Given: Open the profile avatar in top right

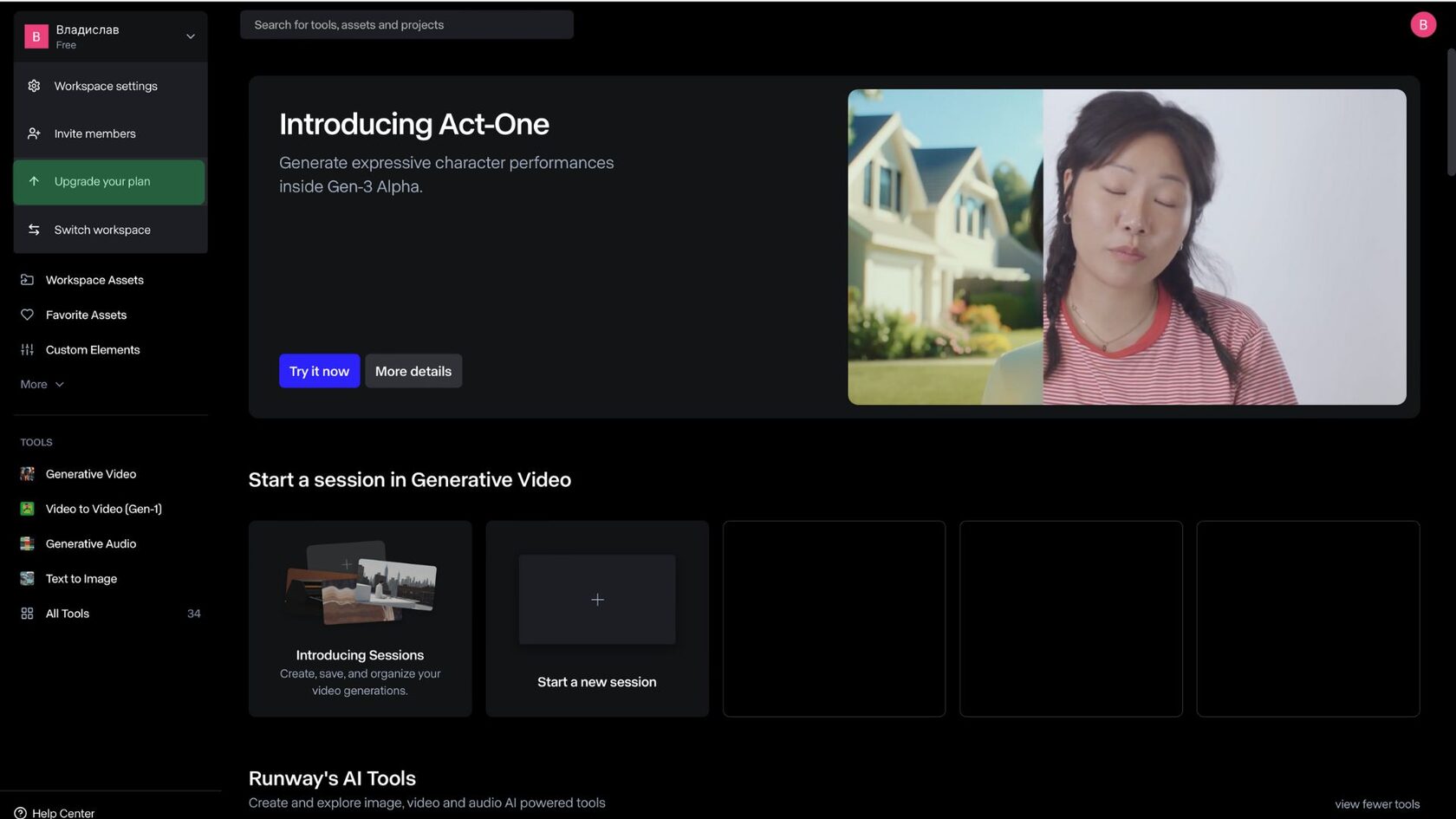Looking at the screenshot, I should click(1423, 25).
